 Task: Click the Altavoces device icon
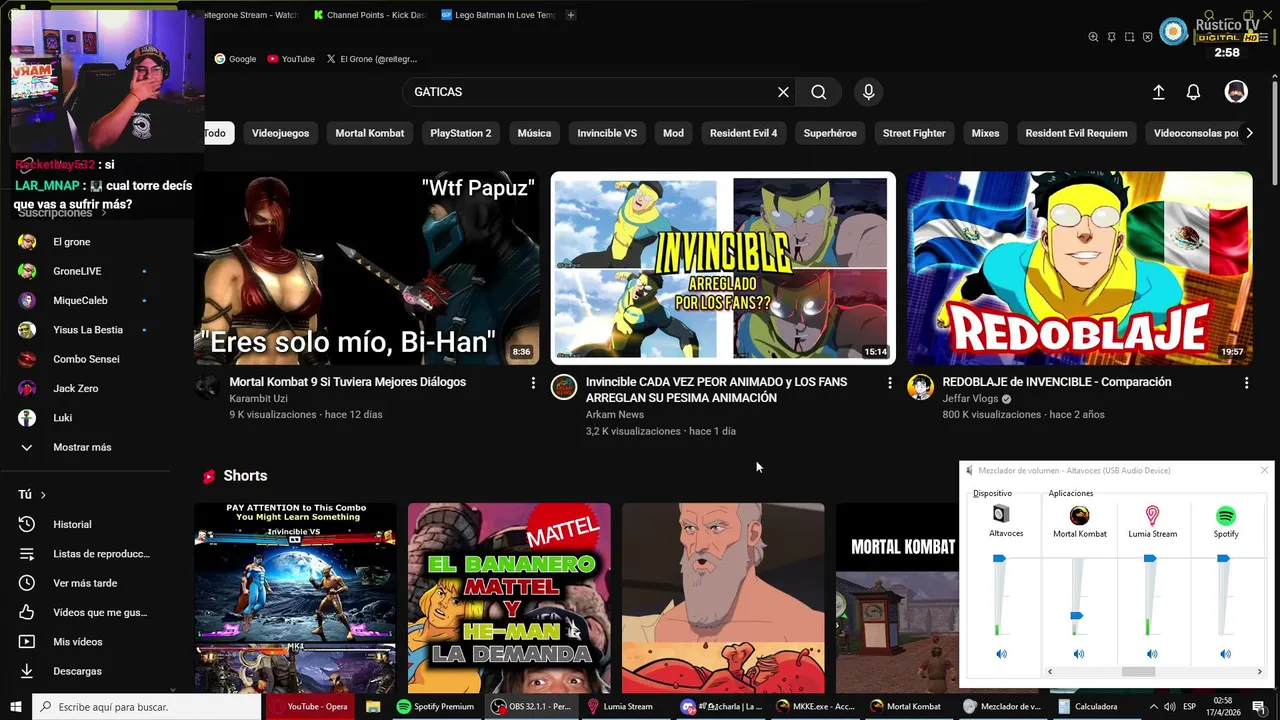click(1001, 514)
